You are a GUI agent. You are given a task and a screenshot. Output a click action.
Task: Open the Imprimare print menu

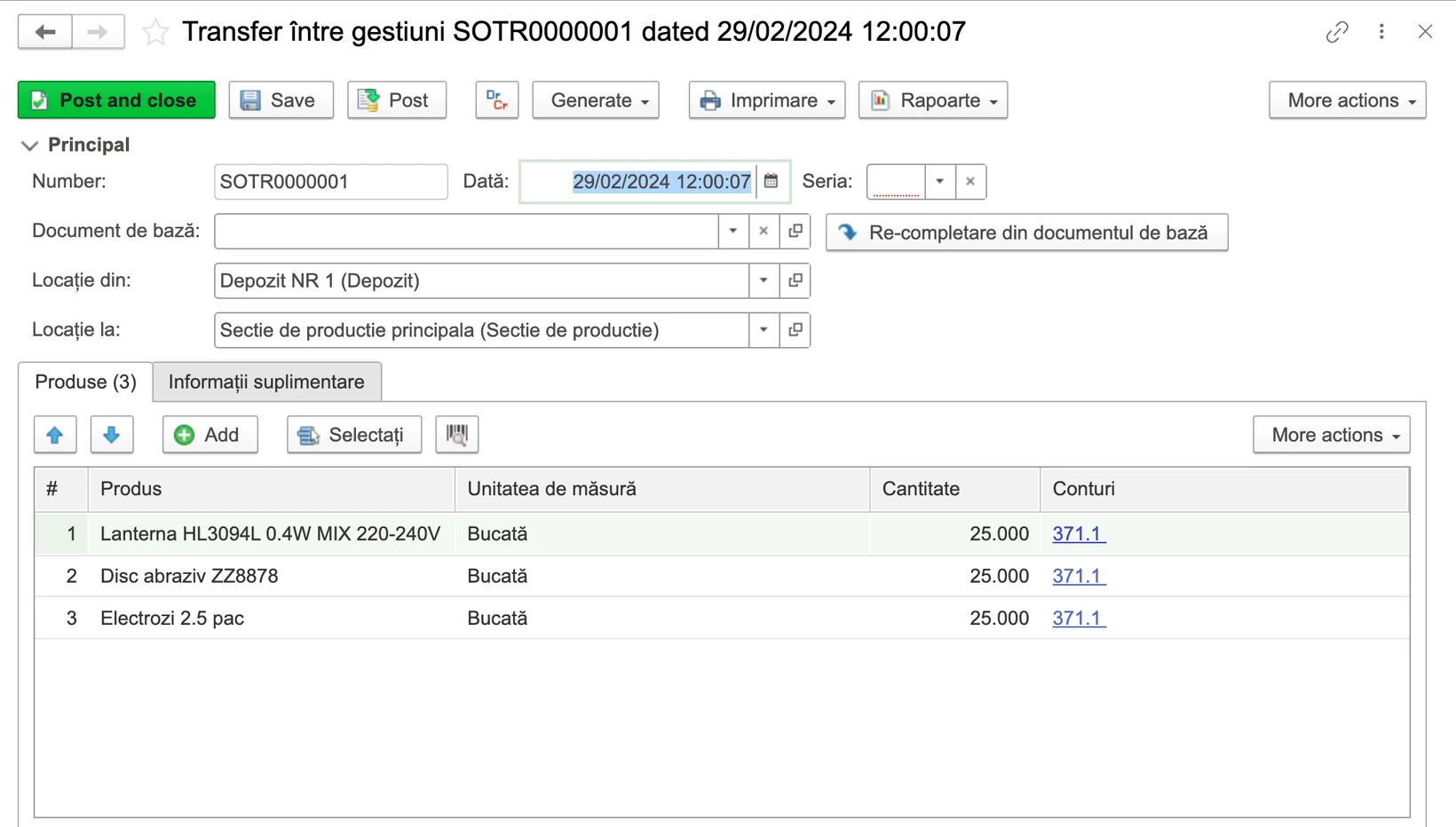coord(767,100)
